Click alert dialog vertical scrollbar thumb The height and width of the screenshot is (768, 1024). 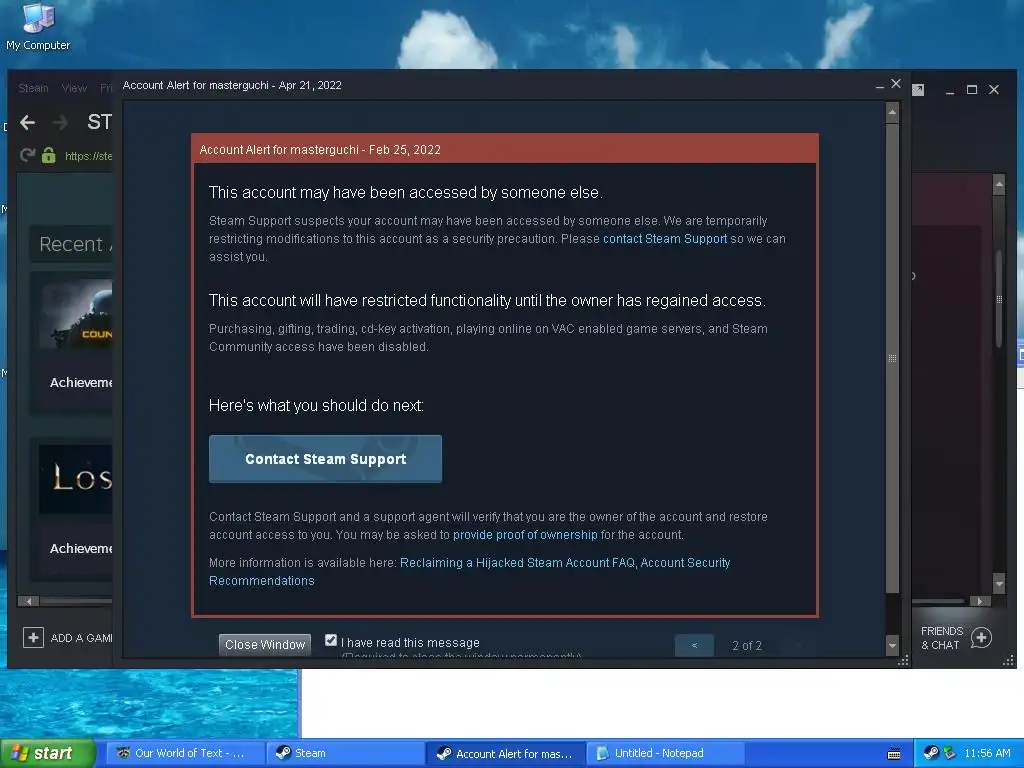tap(892, 358)
